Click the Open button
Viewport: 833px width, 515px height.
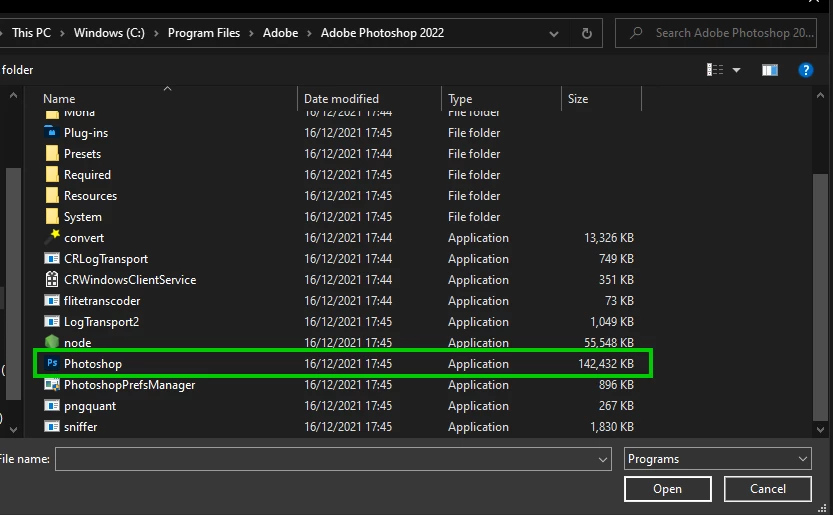(x=668, y=489)
